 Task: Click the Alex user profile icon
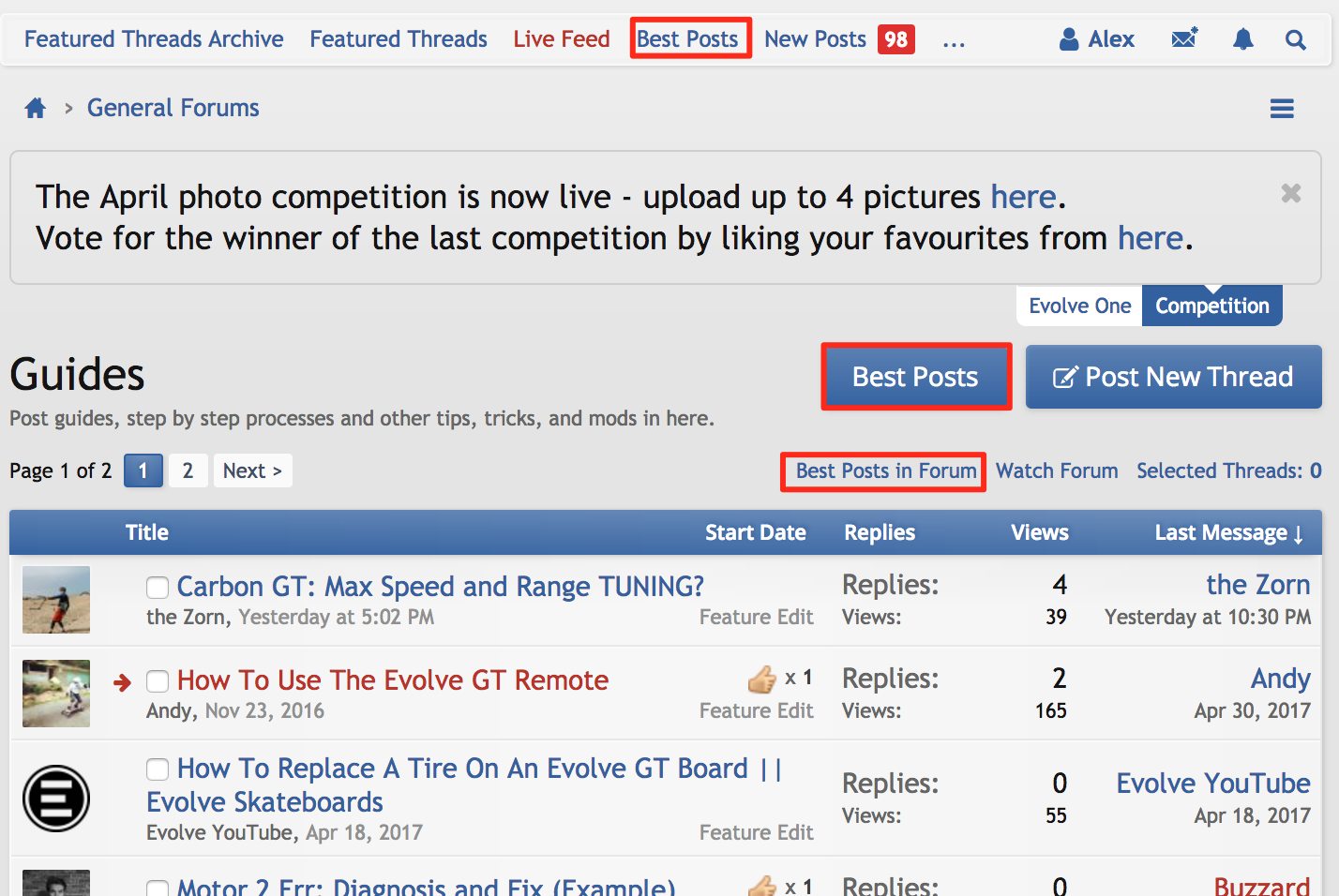(1069, 39)
